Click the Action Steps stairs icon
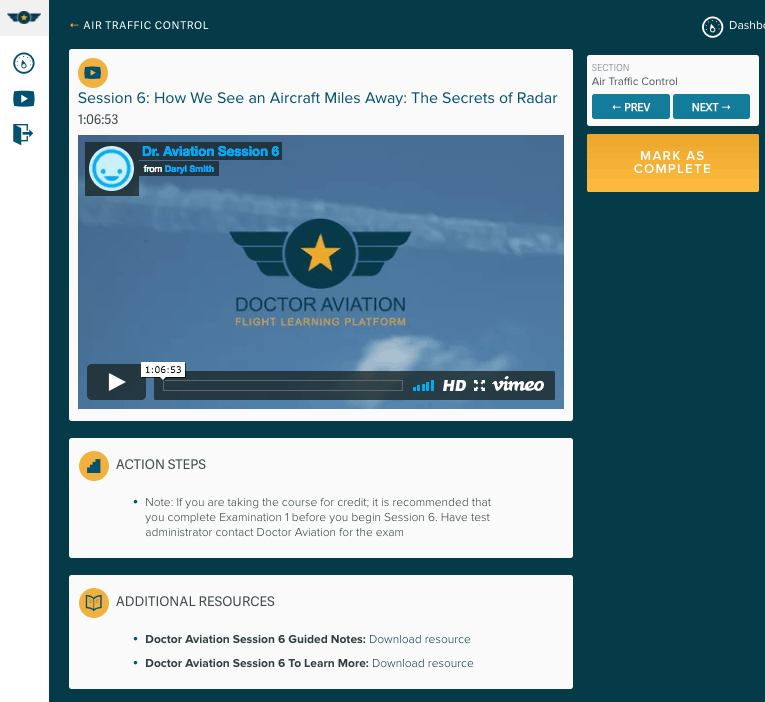The image size is (765, 702). 94,466
